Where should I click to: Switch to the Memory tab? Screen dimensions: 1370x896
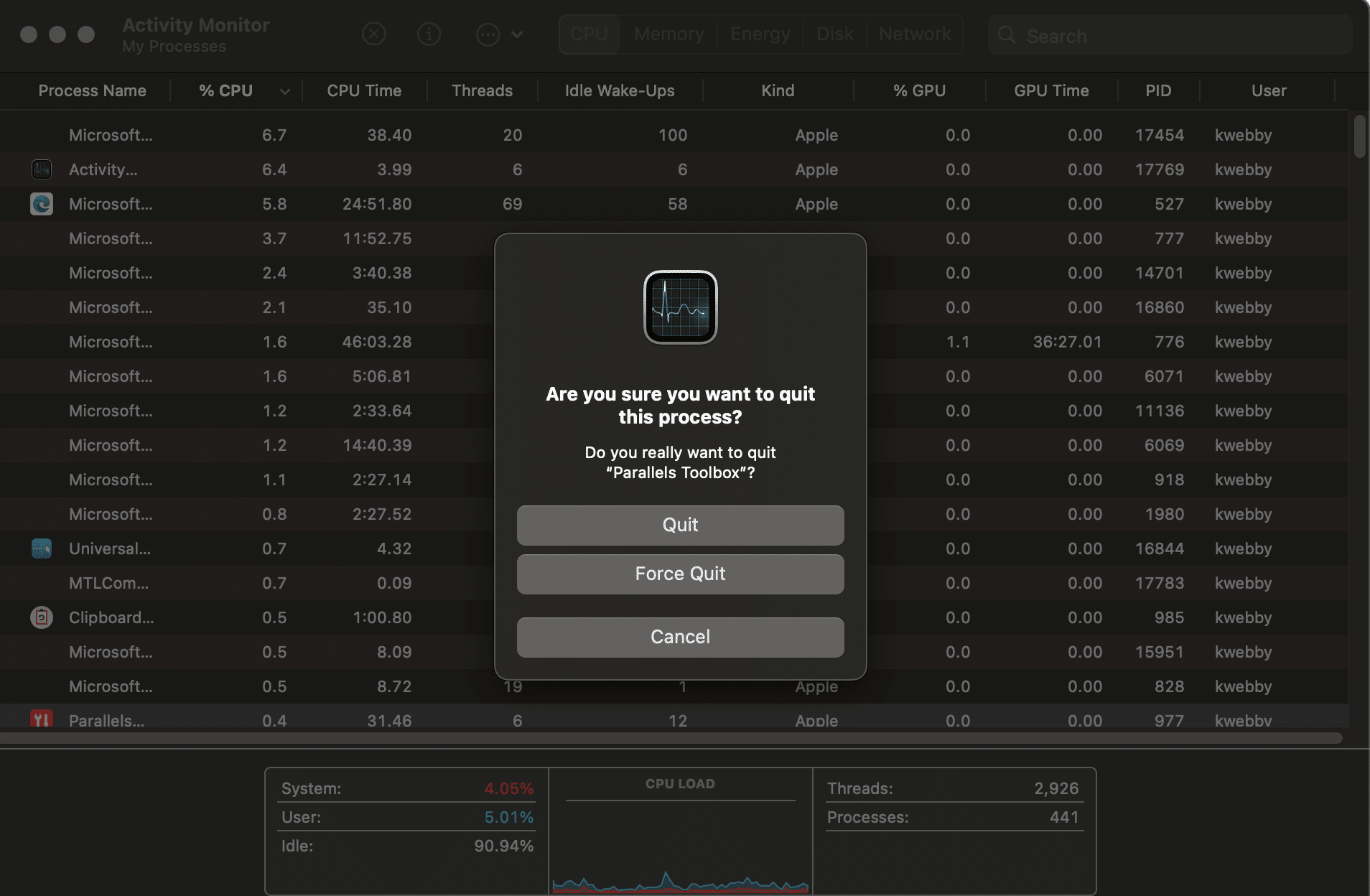(x=668, y=34)
